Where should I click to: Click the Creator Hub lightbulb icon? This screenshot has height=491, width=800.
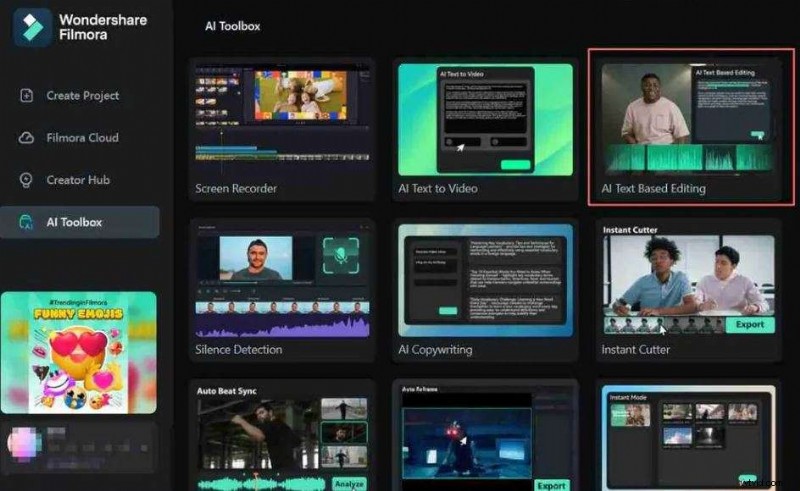click(x=27, y=180)
